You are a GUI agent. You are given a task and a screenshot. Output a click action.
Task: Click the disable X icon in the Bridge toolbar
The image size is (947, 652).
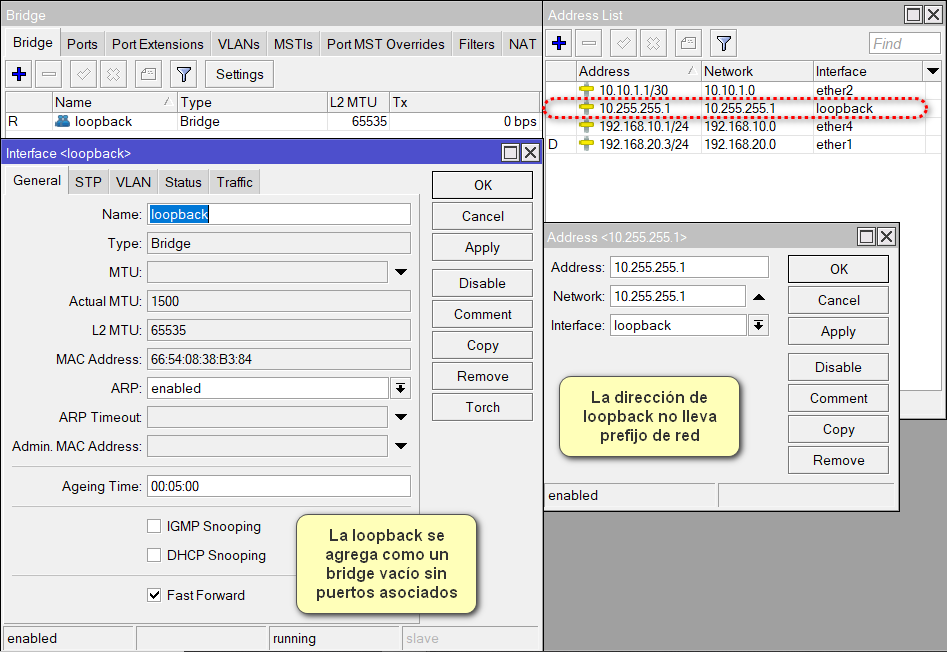click(113, 74)
